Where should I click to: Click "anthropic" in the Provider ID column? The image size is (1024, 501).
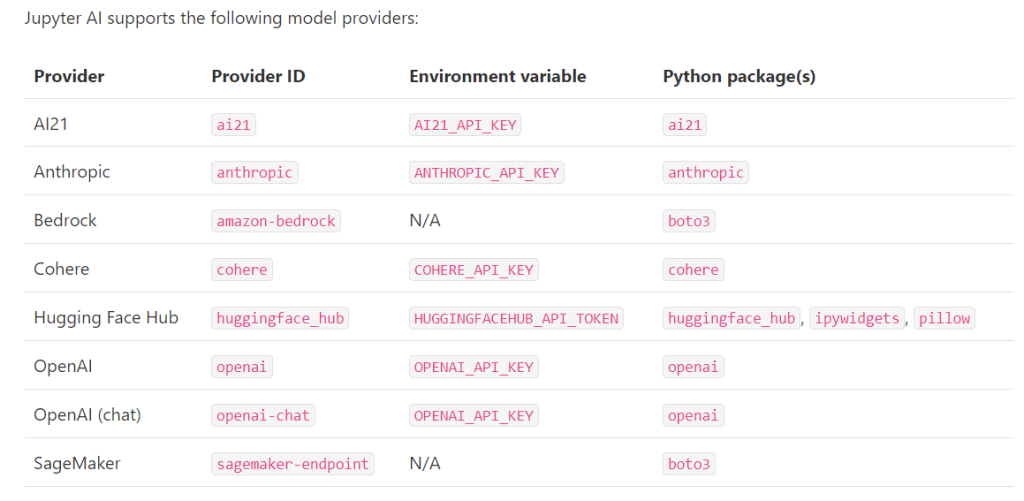(255, 173)
